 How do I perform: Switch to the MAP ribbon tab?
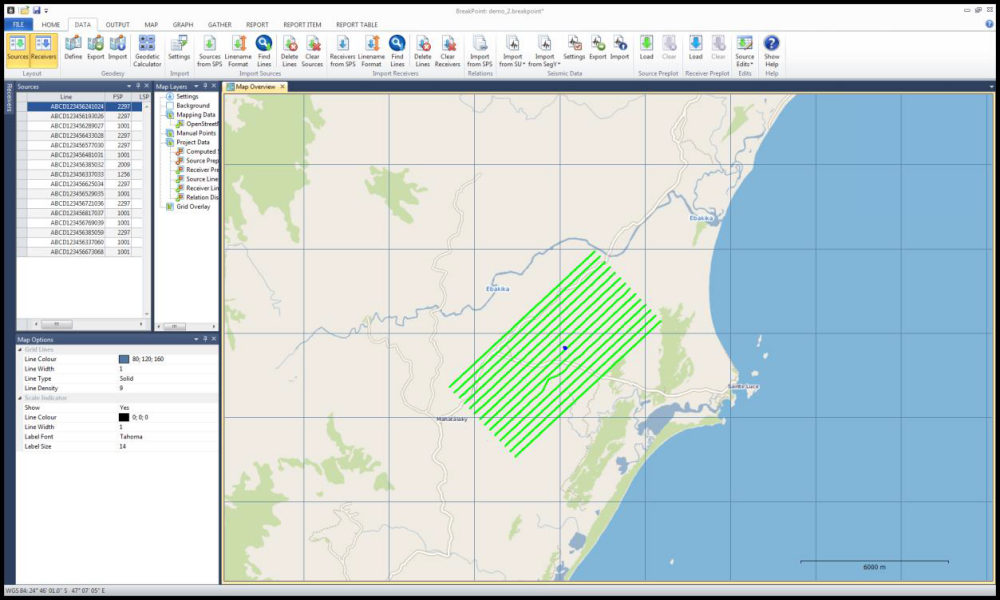(151, 24)
